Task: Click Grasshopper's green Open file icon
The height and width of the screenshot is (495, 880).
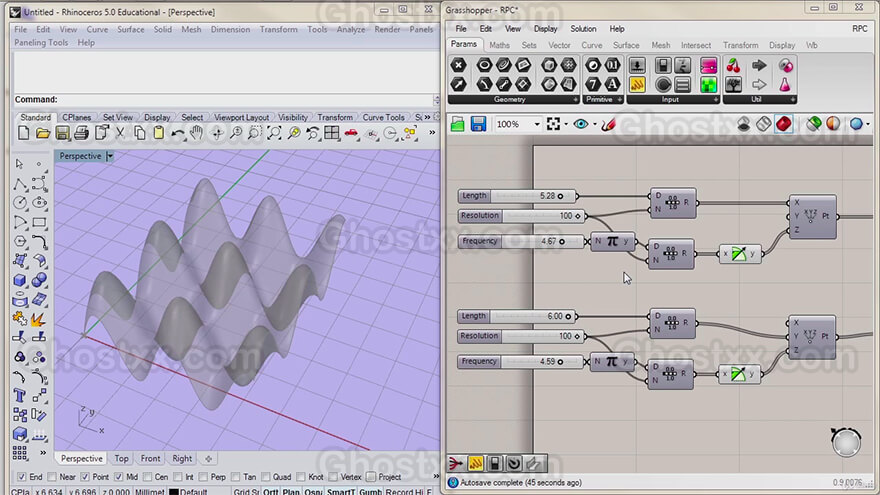Action: [458, 124]
